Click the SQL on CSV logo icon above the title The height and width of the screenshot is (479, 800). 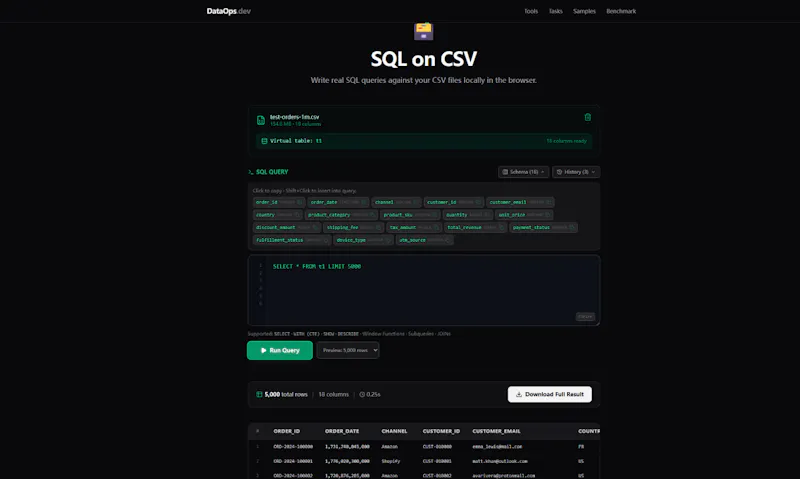tap(423, 31)
